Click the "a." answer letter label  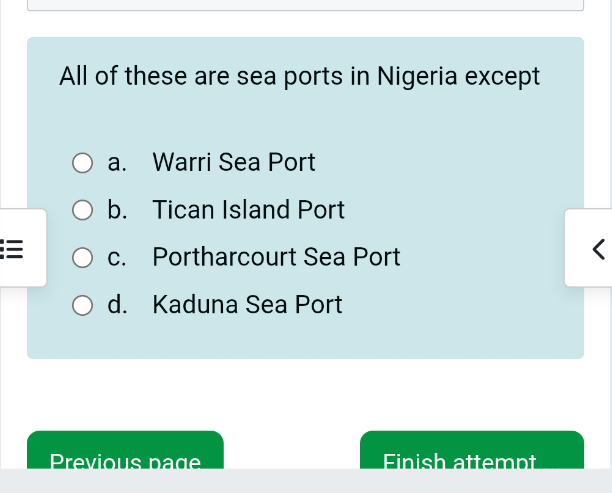coord(117,162)
